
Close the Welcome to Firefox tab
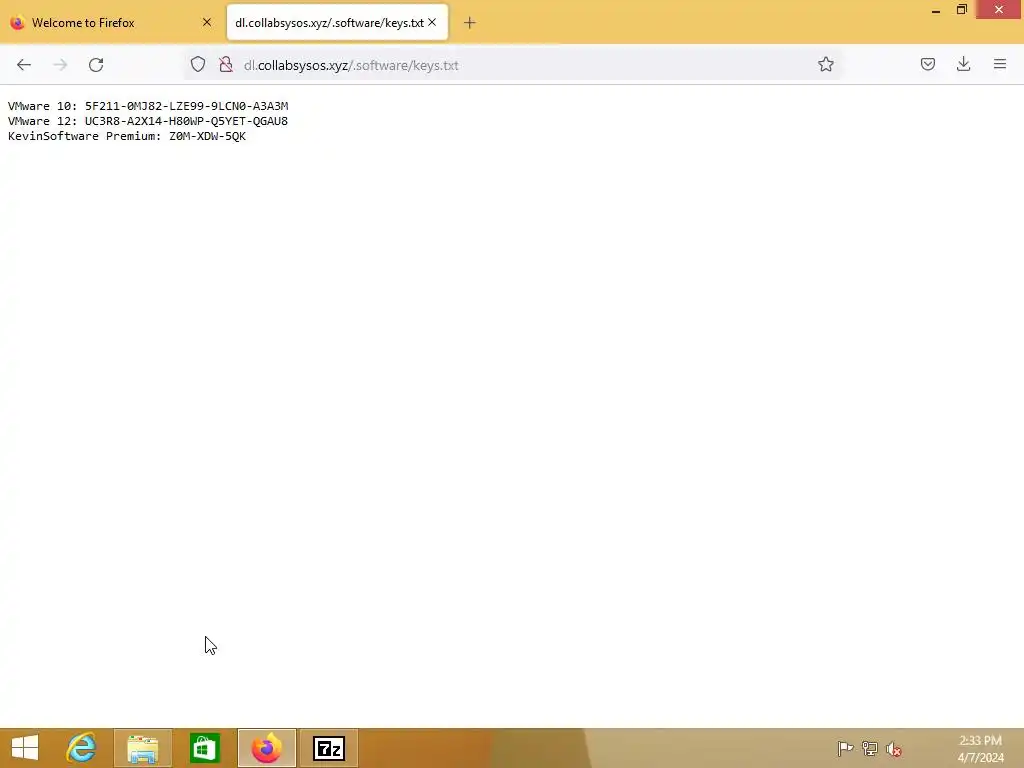pos(206,22)
